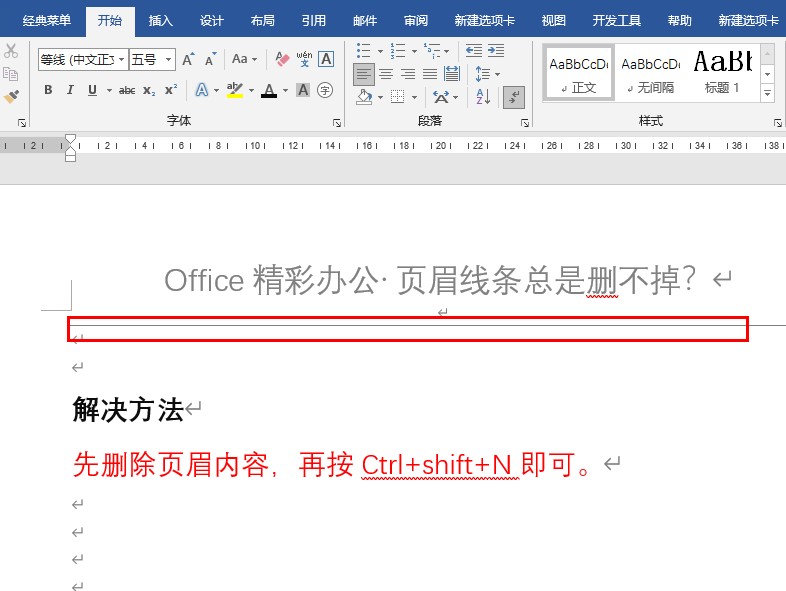Open the Clipboard pane launcher
Screen dimensions: 786x591
click(22, 122)
